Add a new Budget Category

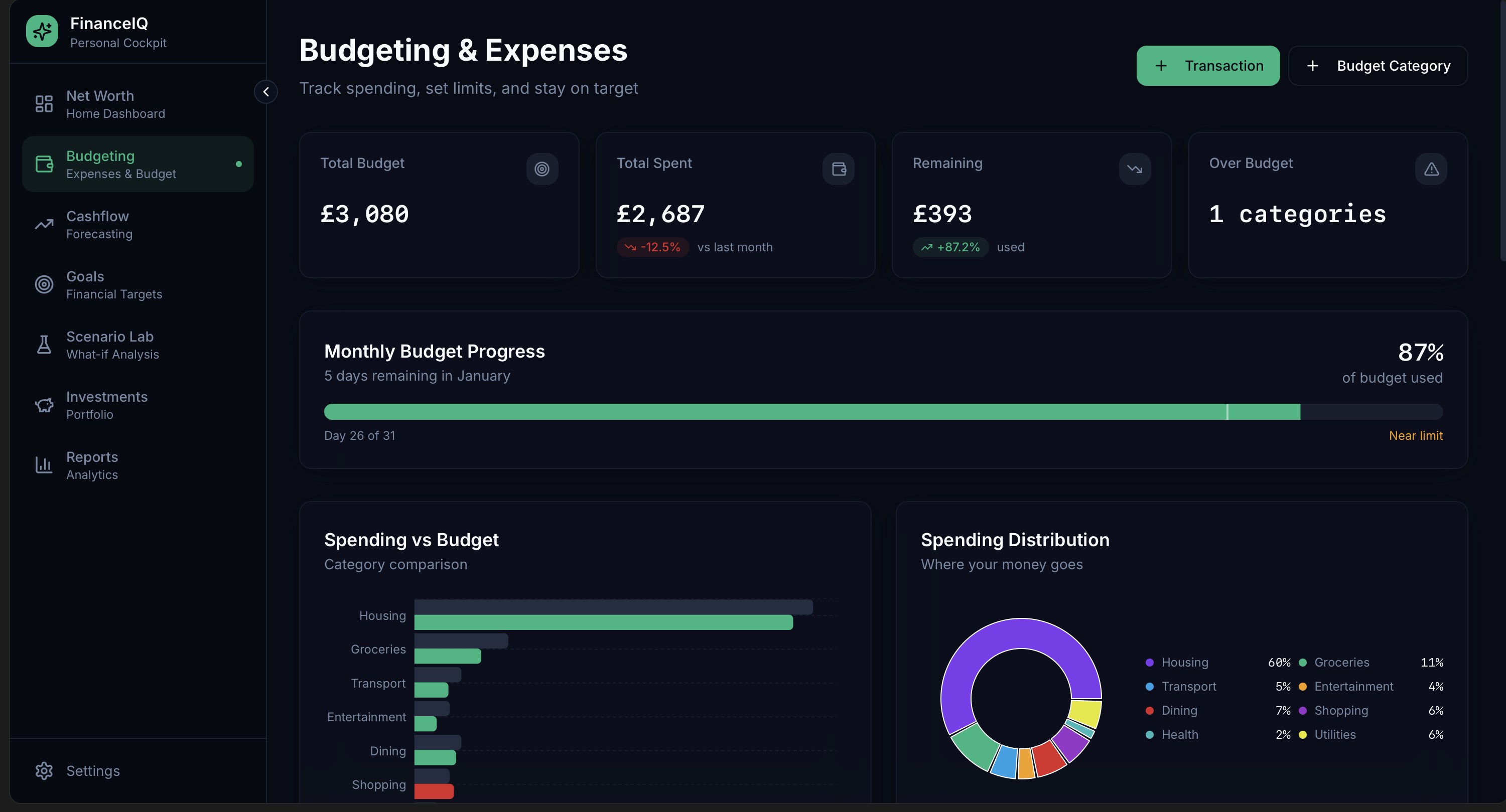1378,65
